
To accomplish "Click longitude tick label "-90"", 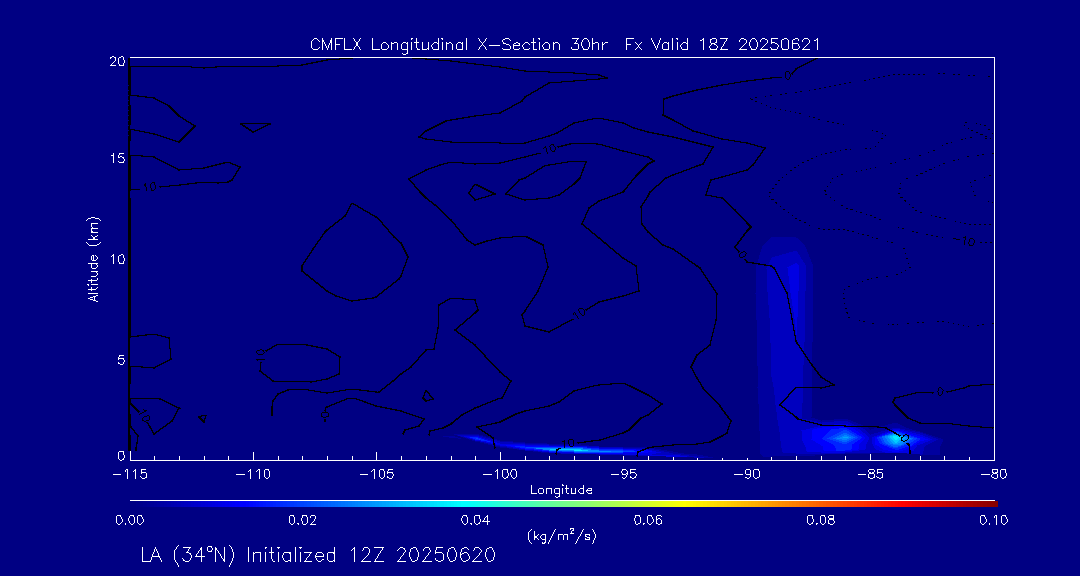I will point(747,475).
